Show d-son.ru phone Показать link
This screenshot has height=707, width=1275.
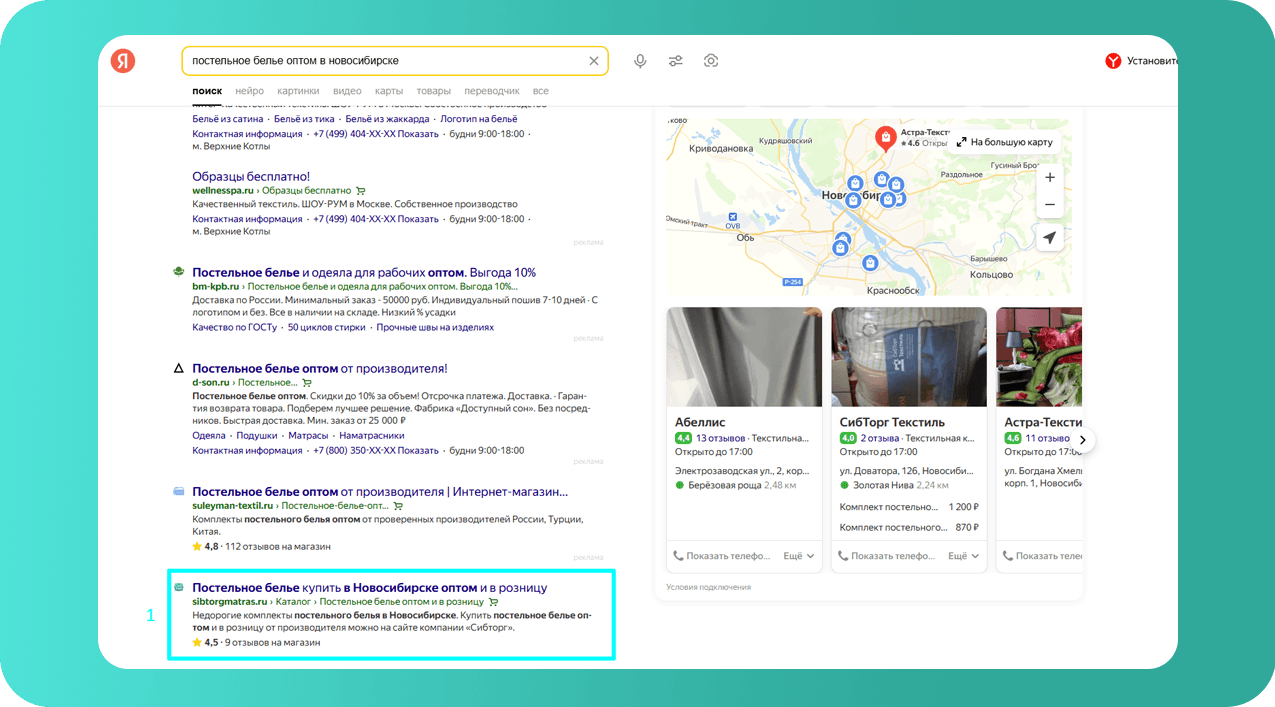(x=419, y=451)
